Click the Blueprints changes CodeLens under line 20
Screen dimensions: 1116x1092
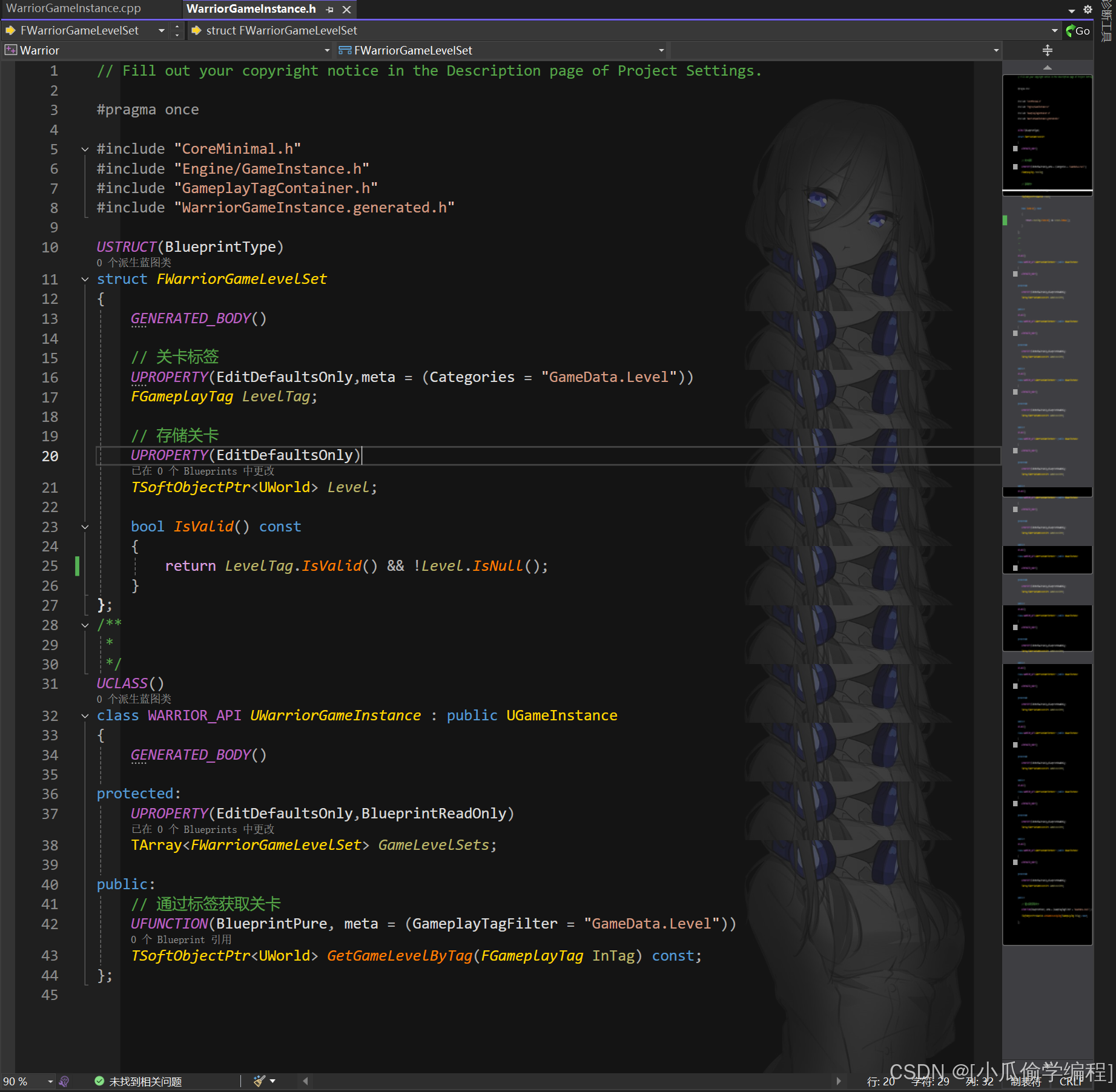(x=203, y=471)
